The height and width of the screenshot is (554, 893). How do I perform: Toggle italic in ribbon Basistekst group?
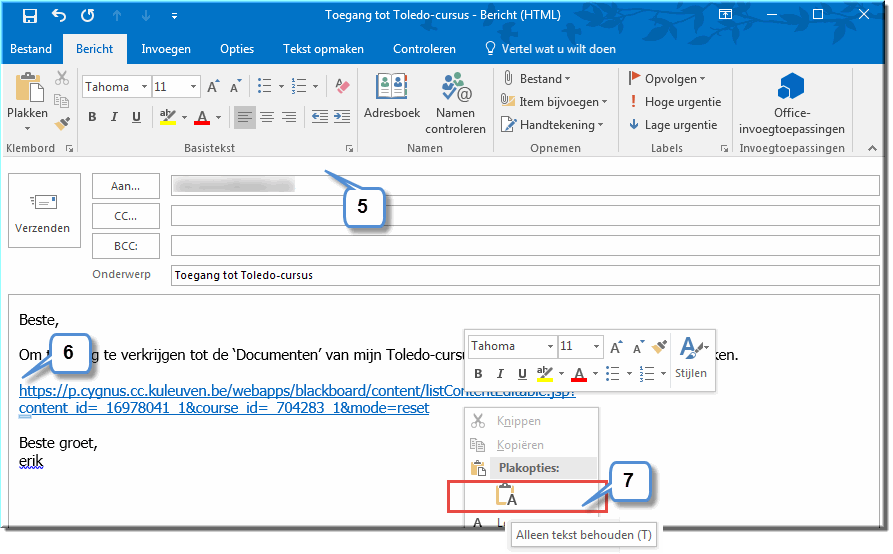pyautogui.click(x=114, y=117)
